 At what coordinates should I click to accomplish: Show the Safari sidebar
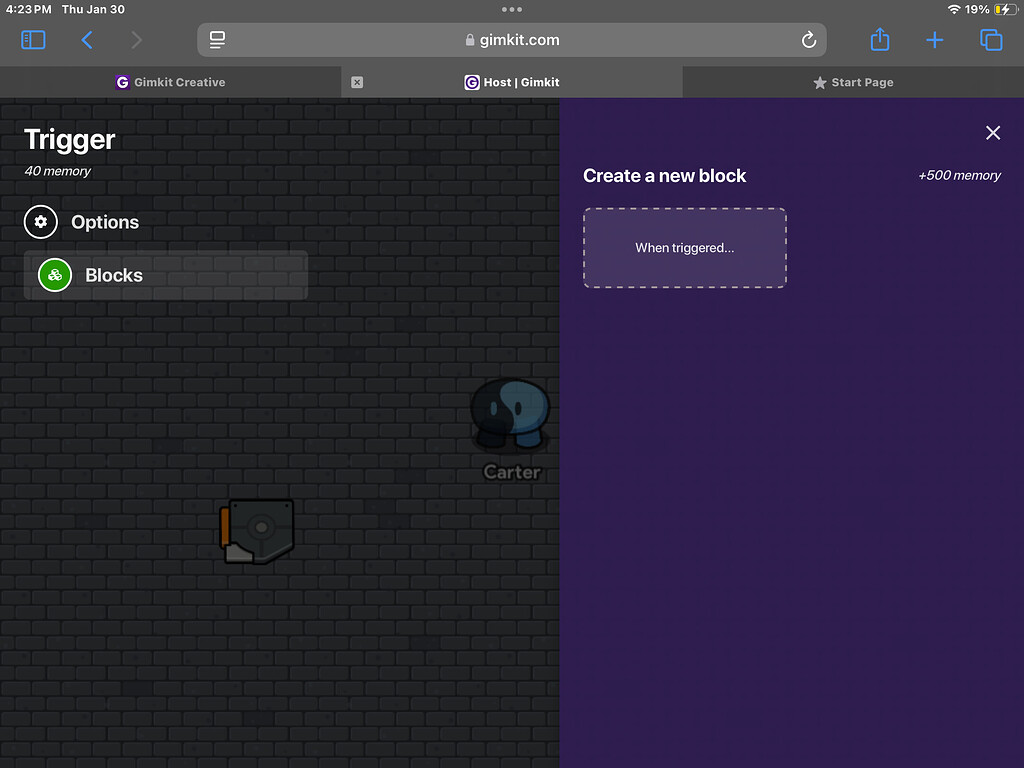[33, 40]
